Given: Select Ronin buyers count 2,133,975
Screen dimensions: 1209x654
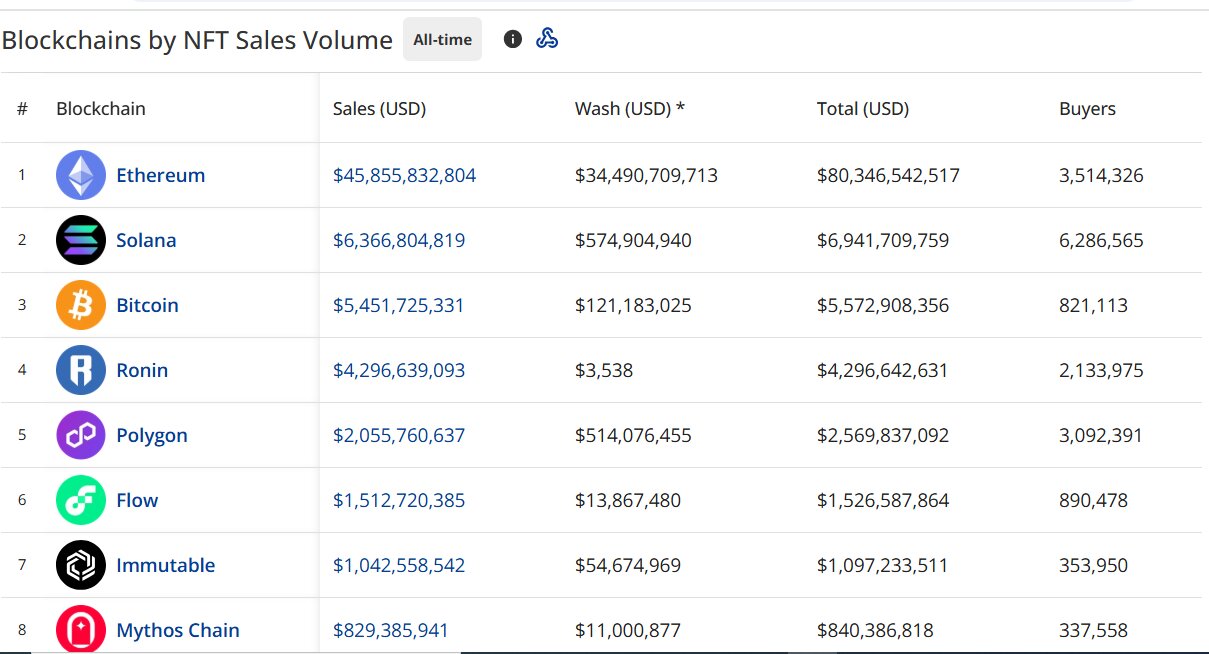Looking at the screenshot, I should [x=1101, y=370].
